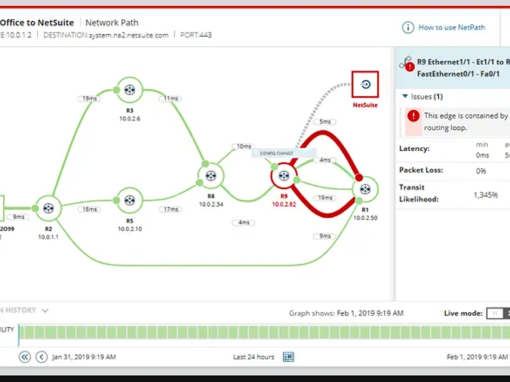Select the red R9 router node
The image size is (510, 382).
coord(284,176)
